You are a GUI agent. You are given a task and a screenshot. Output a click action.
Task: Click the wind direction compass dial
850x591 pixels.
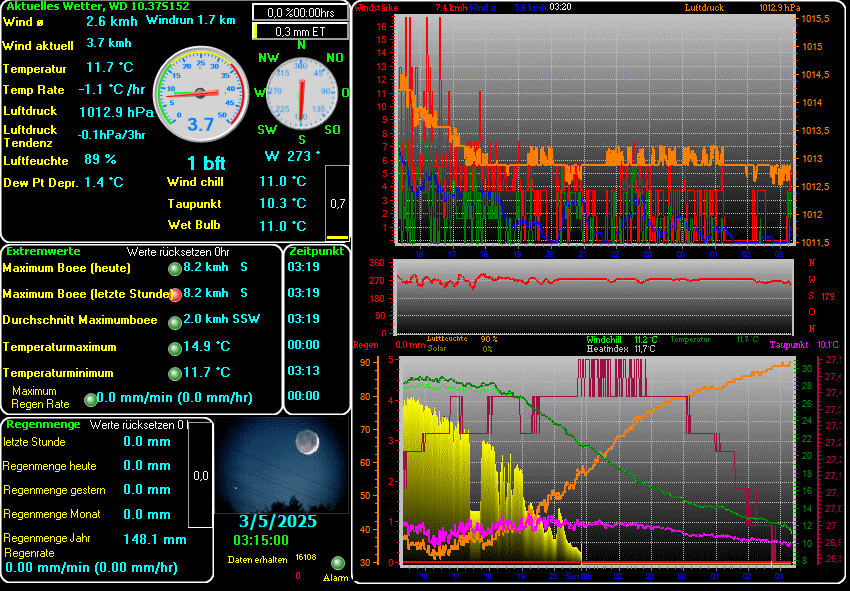point(301,93)
